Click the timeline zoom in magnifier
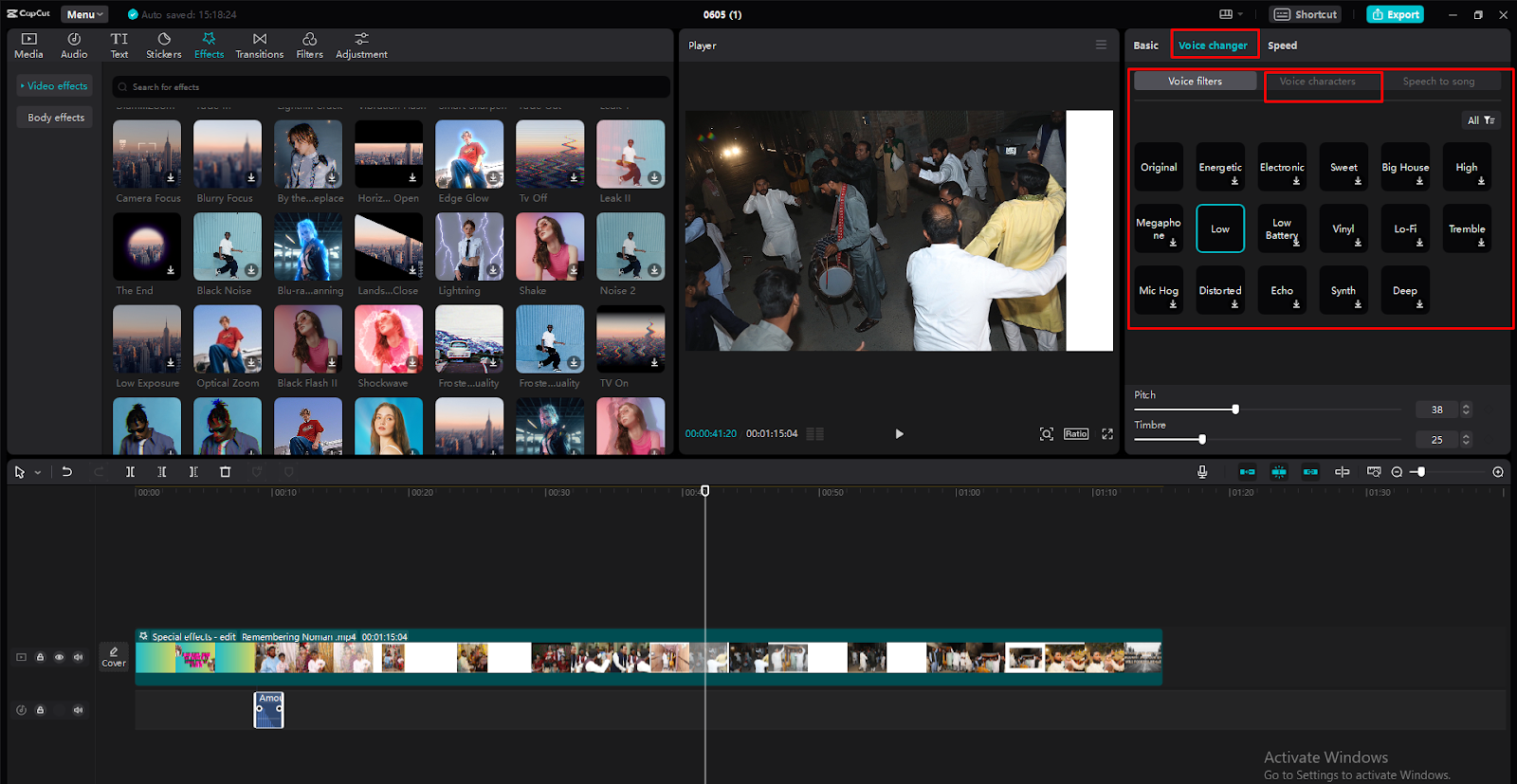Image resolution: width=1517 pixels, height=784 pixels. (1498, 471)
